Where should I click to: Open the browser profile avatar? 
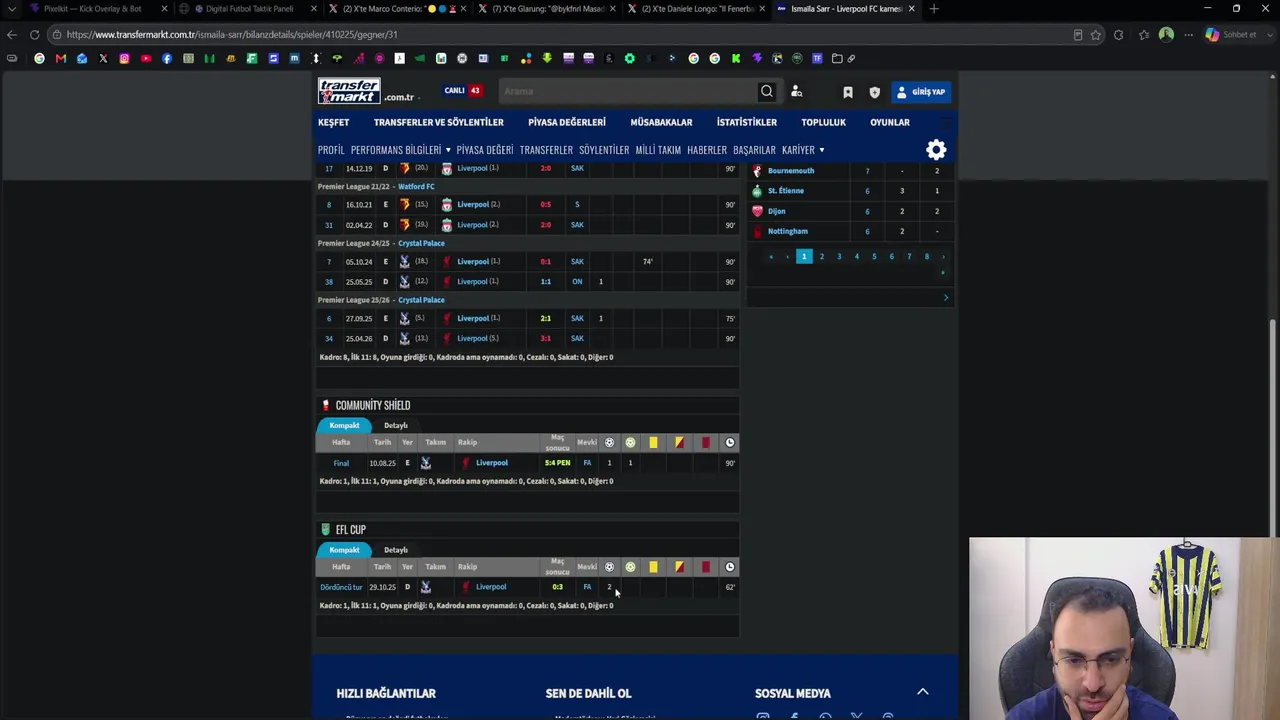1166,34
